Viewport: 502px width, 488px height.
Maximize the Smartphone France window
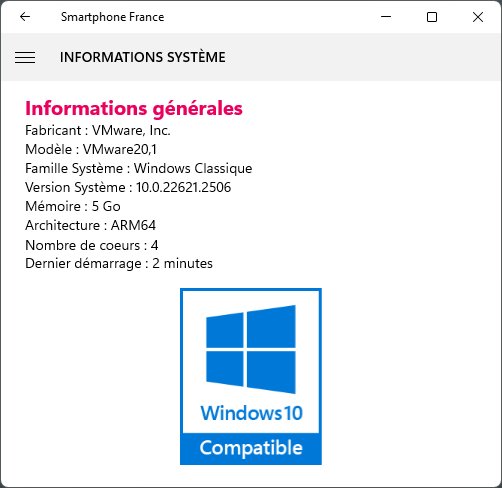(432, 17)
